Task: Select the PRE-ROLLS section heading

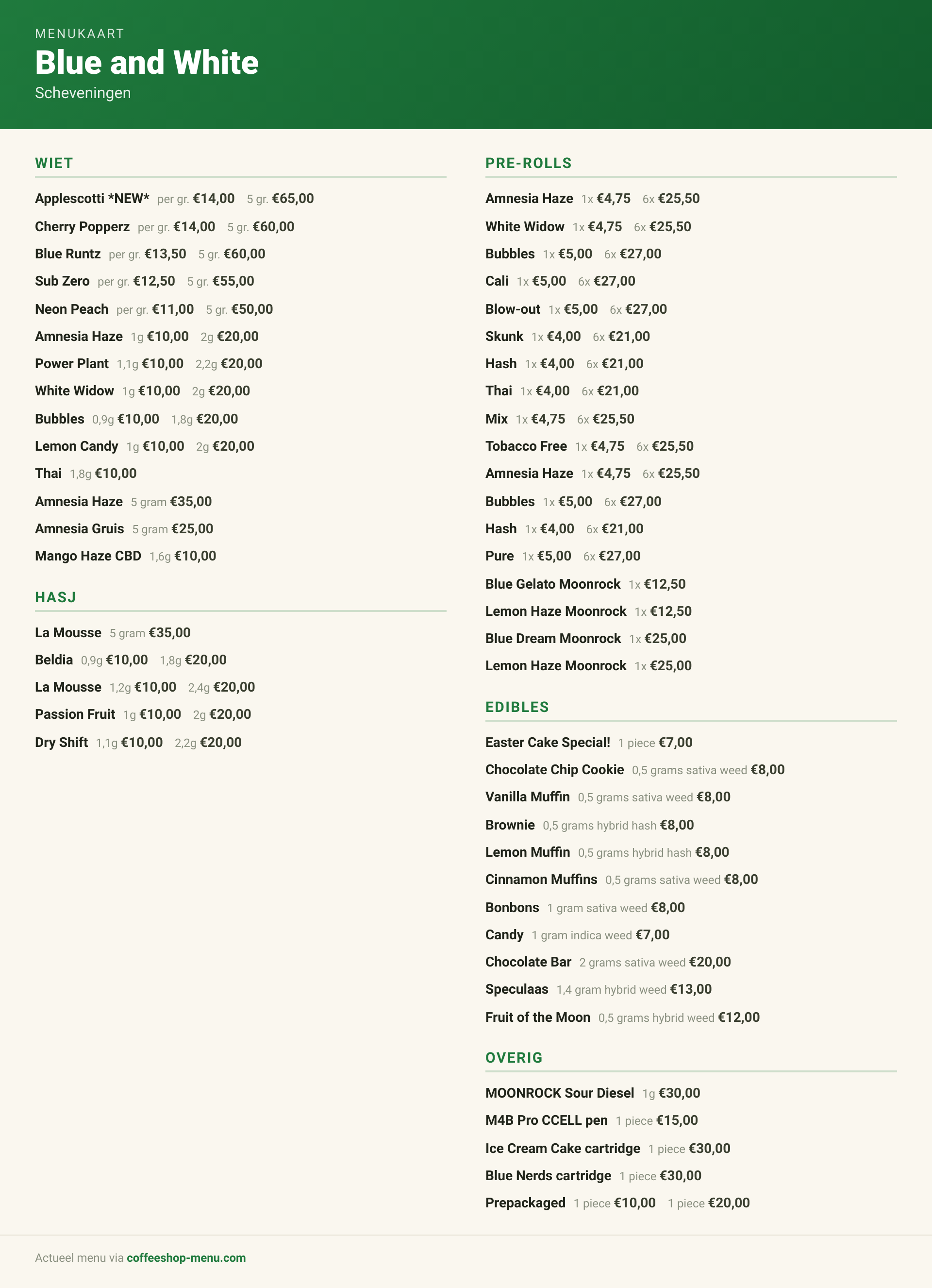Action: [529, 163]
